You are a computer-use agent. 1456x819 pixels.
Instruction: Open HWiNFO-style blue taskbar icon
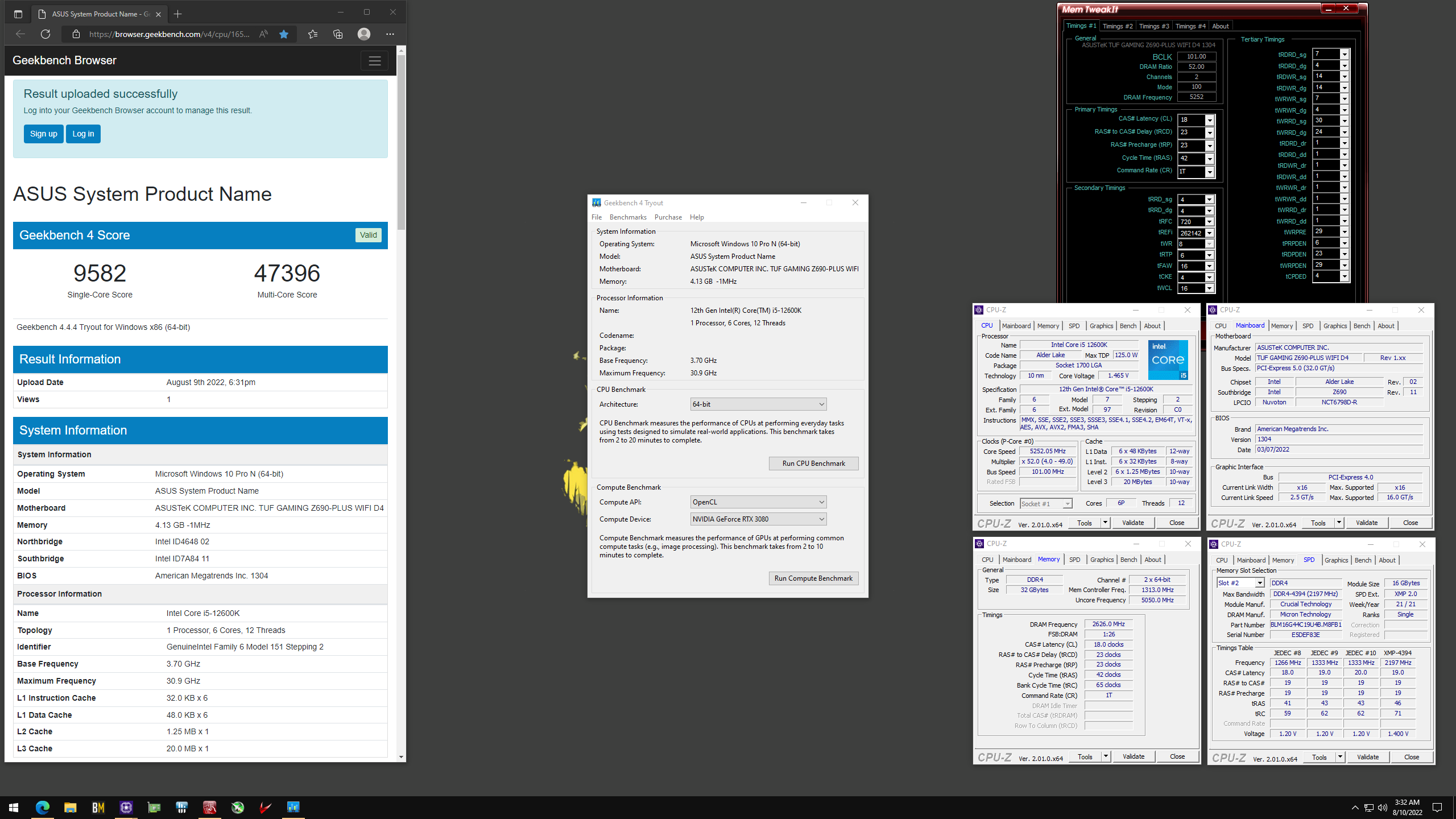click(x=181, y=807)
